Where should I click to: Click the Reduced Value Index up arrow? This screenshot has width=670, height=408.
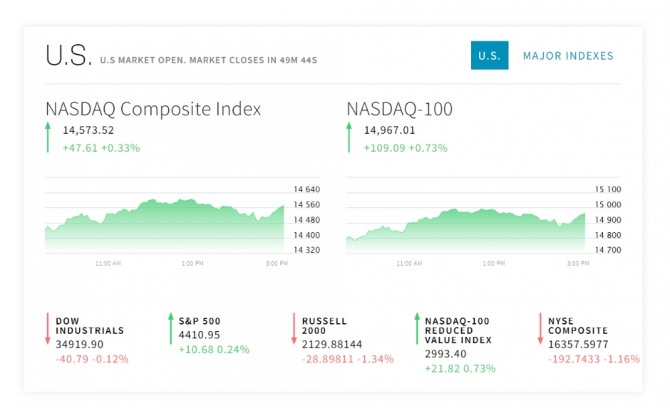click(417, 329)
